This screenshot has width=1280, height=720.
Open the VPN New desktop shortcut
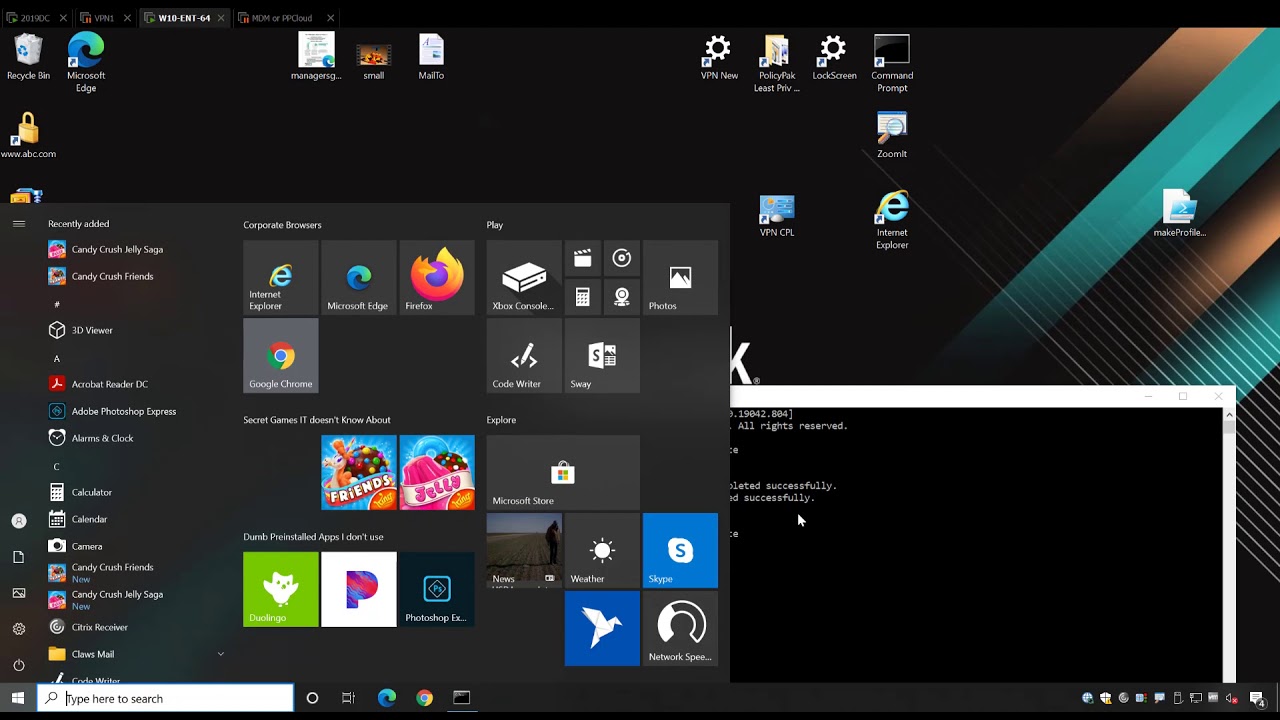coord(718,58)
